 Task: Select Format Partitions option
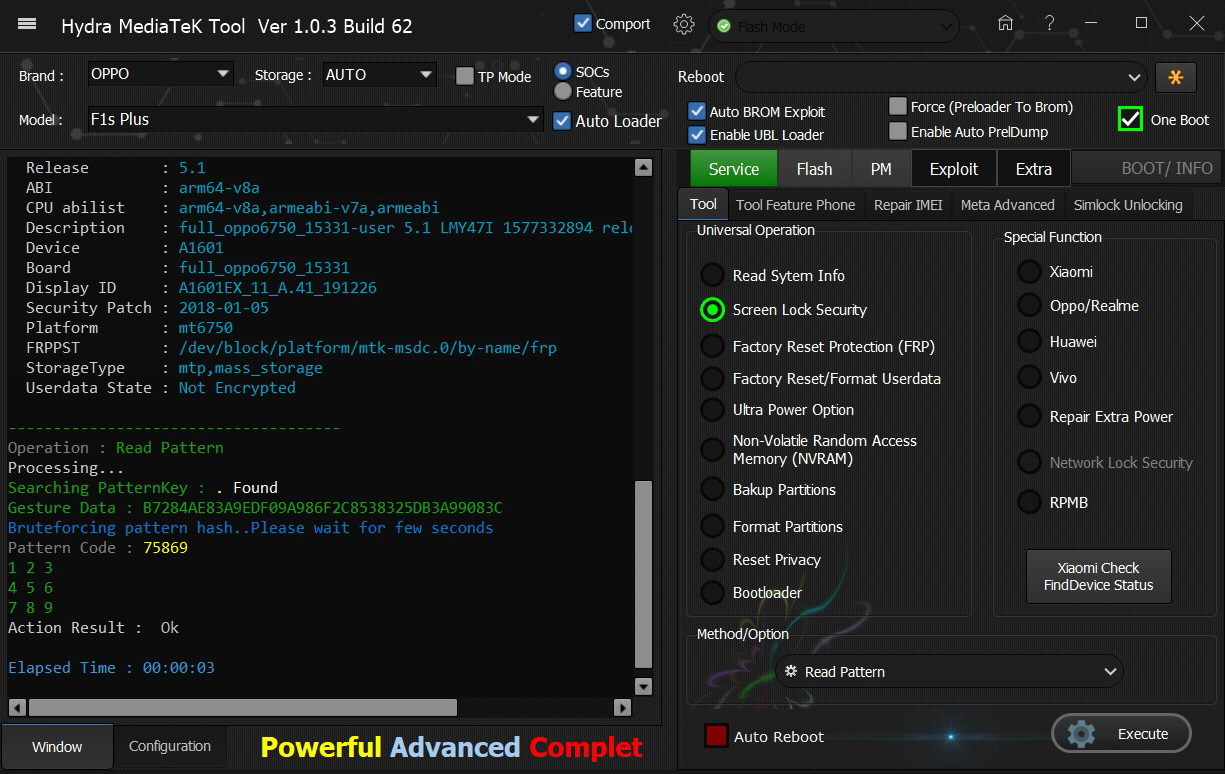coord(712,526)
